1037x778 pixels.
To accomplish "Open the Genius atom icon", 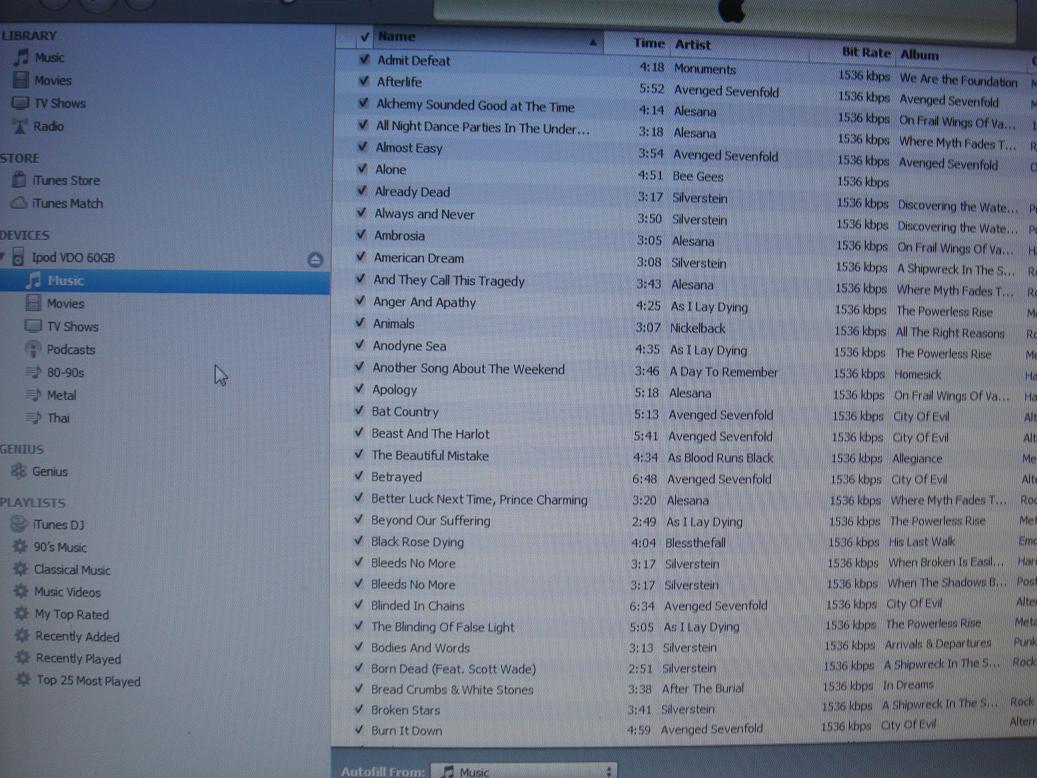I will (17, 472).
